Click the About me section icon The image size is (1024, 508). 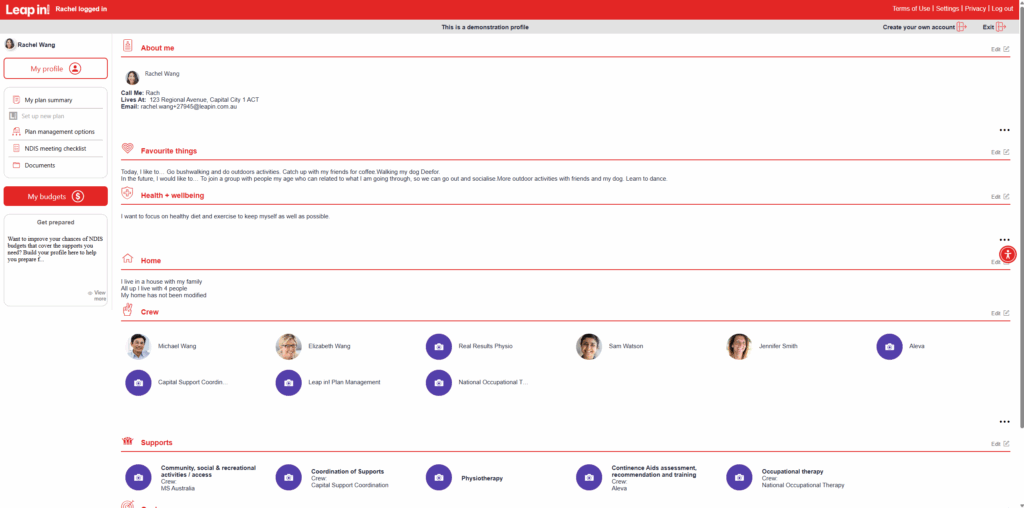coord(127,46)
